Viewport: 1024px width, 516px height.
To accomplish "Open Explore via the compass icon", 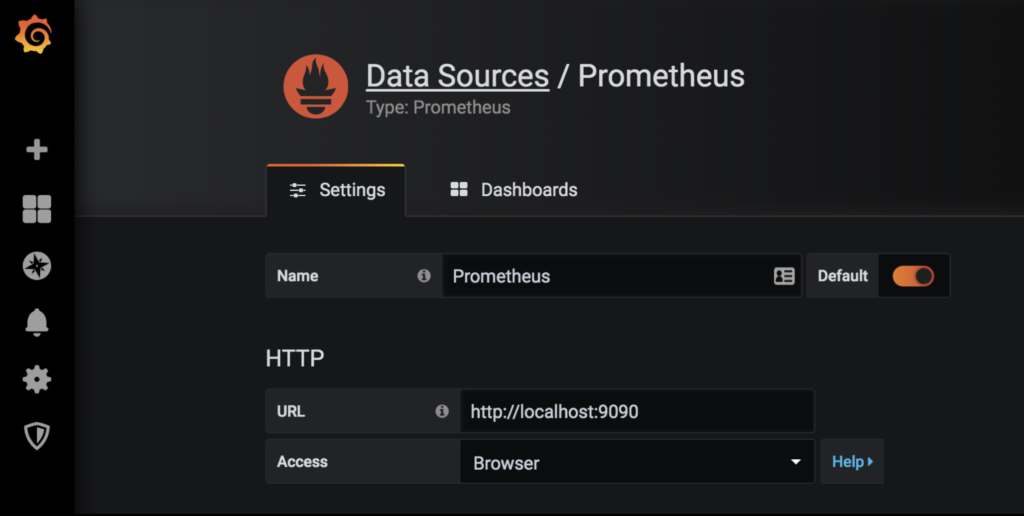I will click(x=37, y=266).
